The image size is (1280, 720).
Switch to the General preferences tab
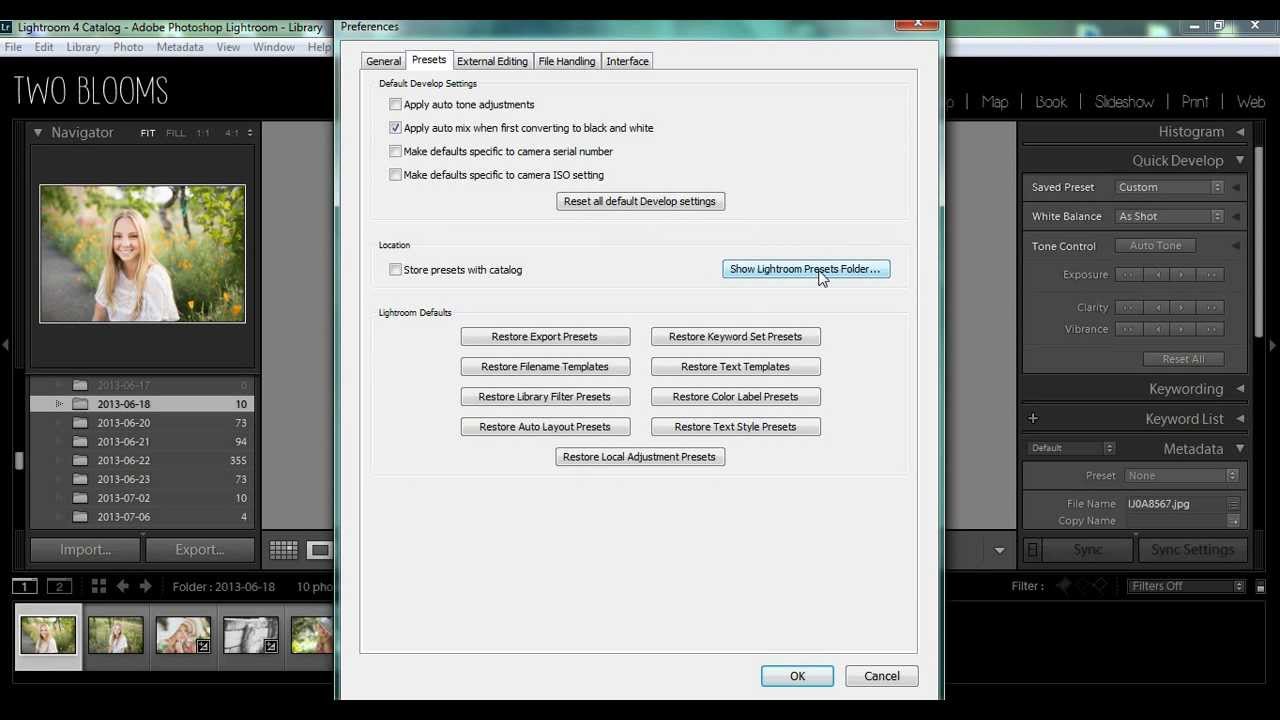pos(383,61)
